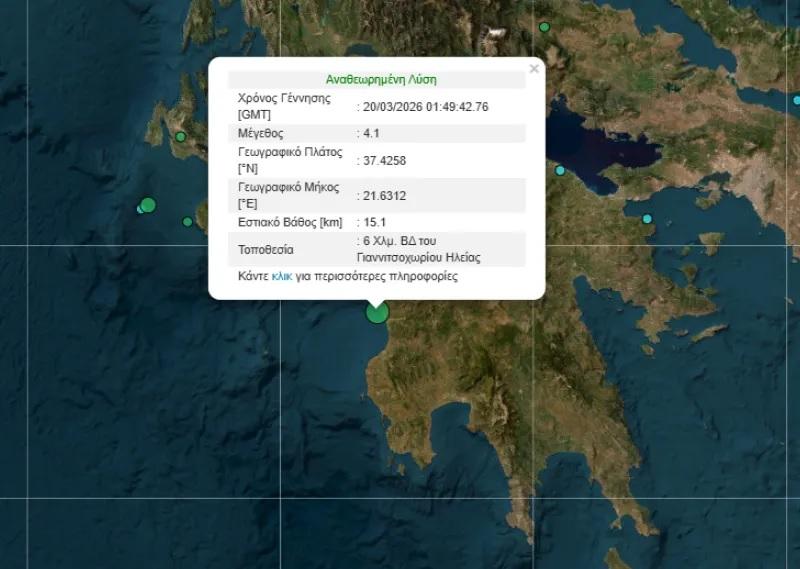Click the 'Γεωγραφικό Μήκος' label
800x569 pixels.
288,187
